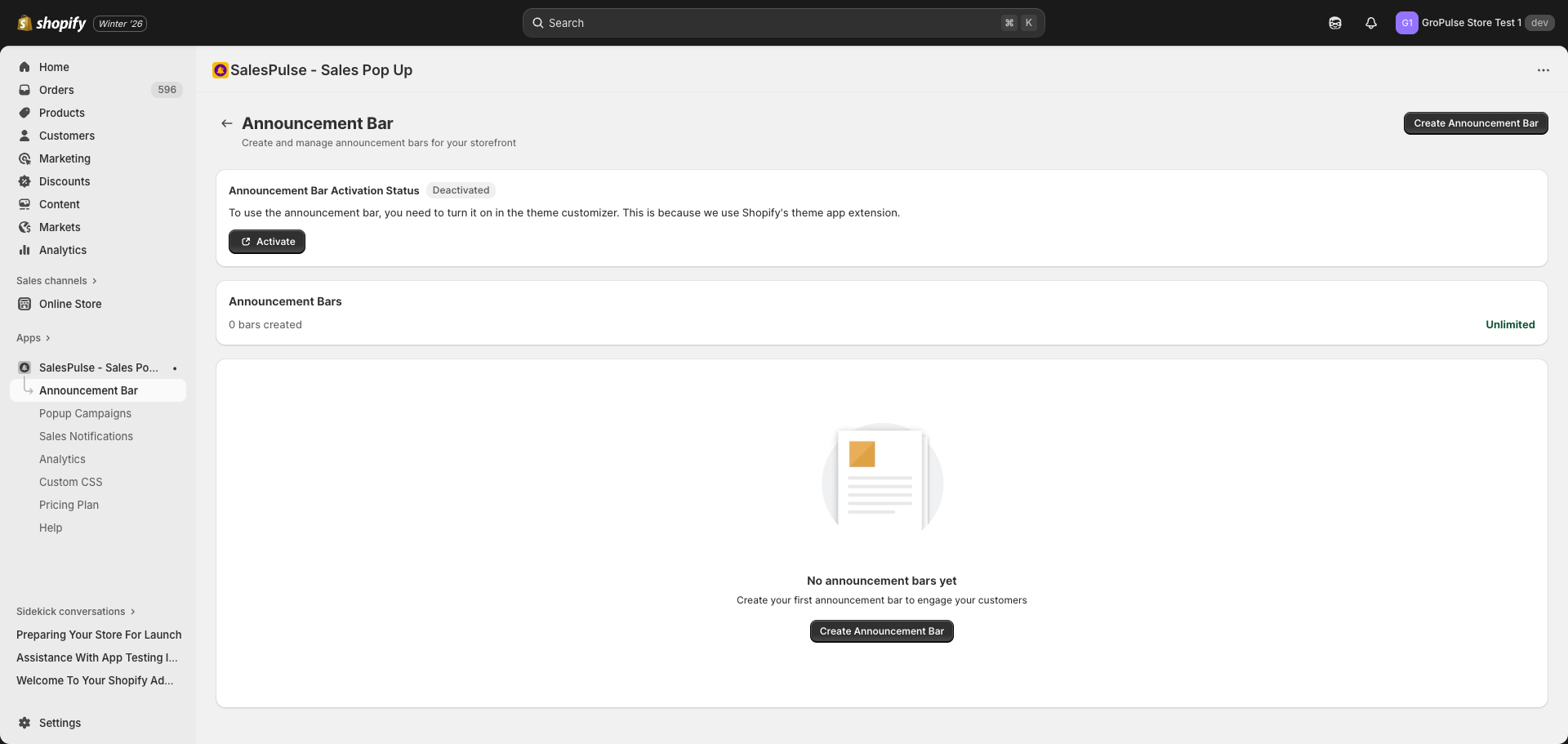Open the Products section

62,113
